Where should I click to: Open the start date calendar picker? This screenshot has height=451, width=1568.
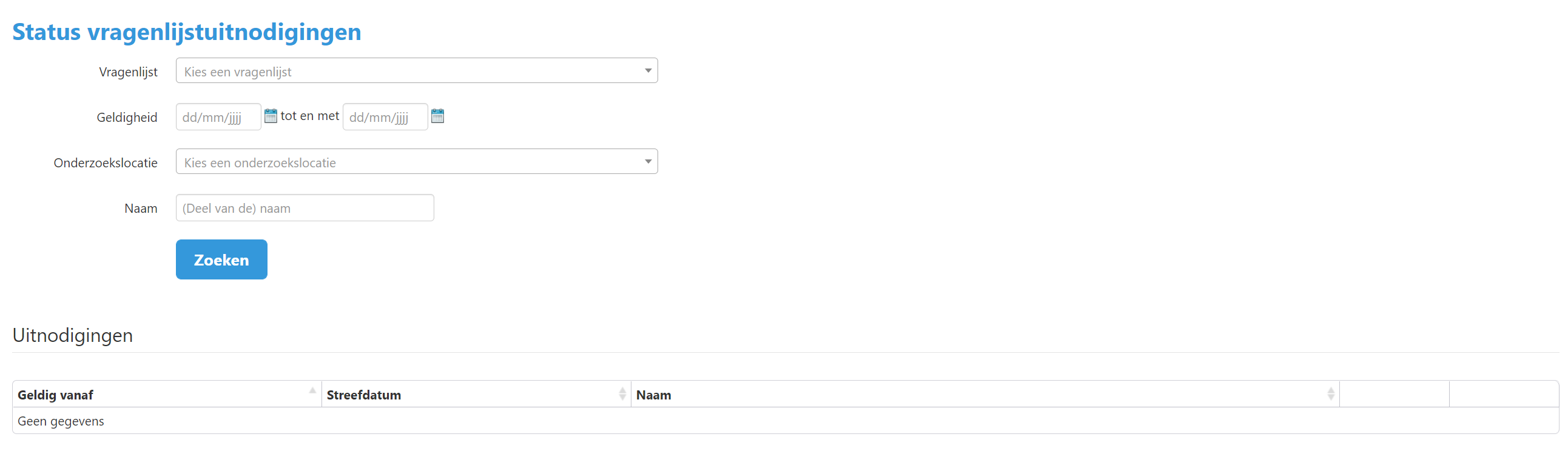click(x=271, y=116)
